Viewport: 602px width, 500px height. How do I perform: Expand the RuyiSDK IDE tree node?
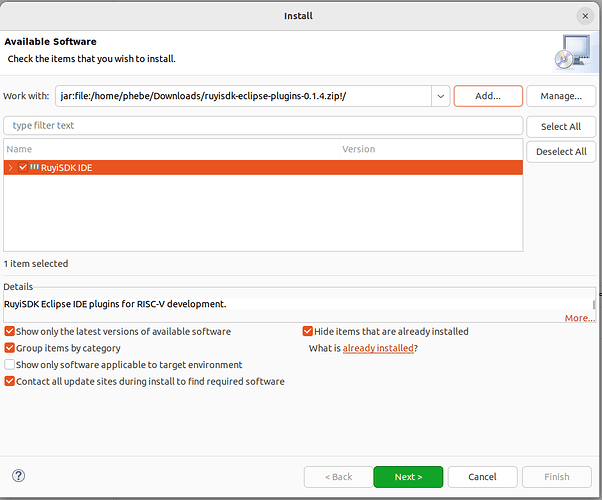point(11,167)
